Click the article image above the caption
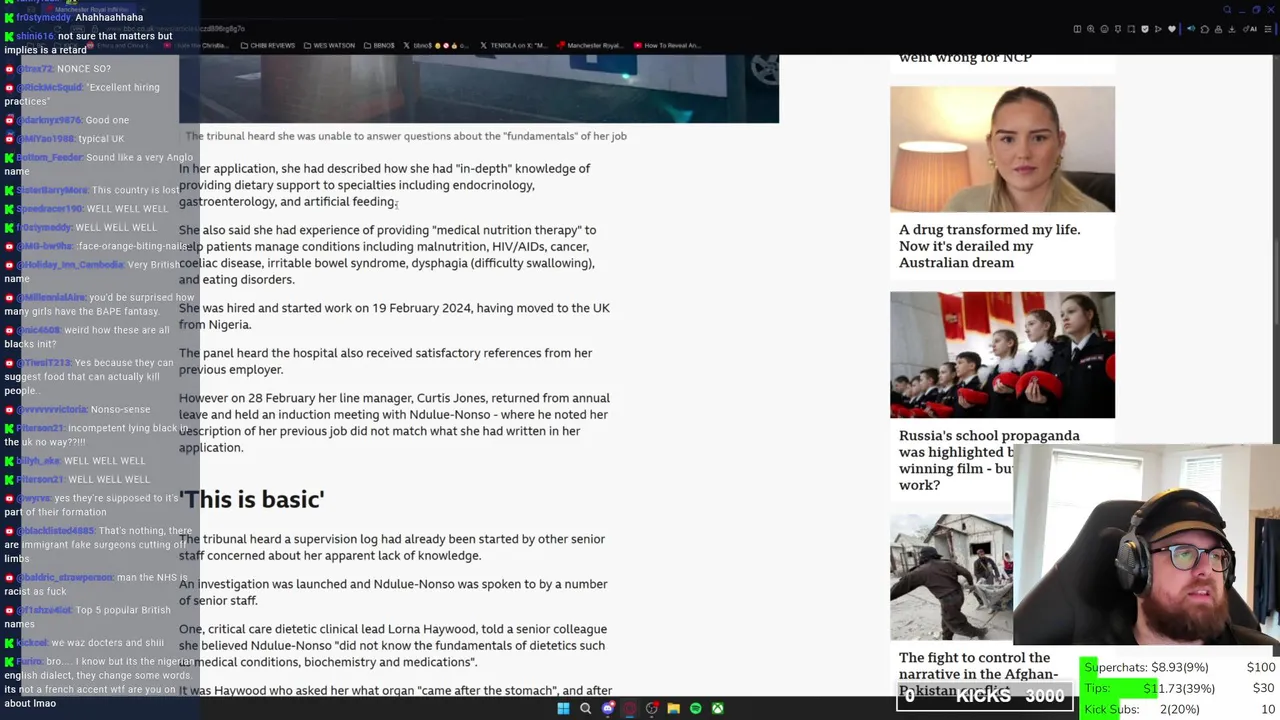 (479, 89)
